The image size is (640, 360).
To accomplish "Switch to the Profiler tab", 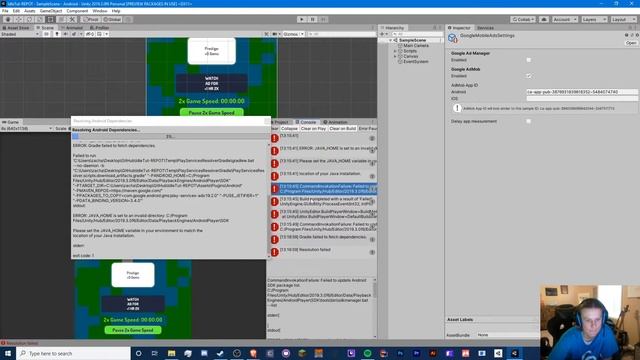I will coord(100,28).
